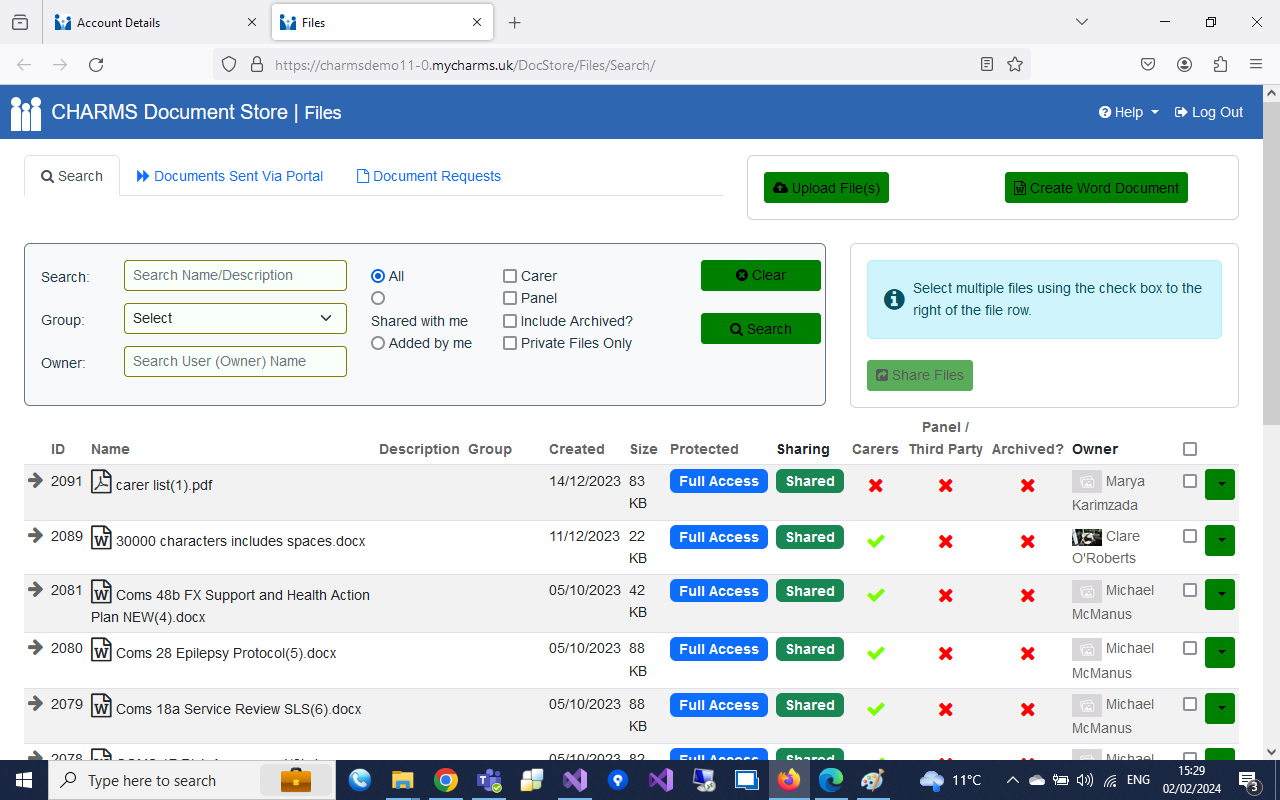Open Microsoft Teams from taskbar
Viewport: 1280px width, 800px height.
click(489, 780)
